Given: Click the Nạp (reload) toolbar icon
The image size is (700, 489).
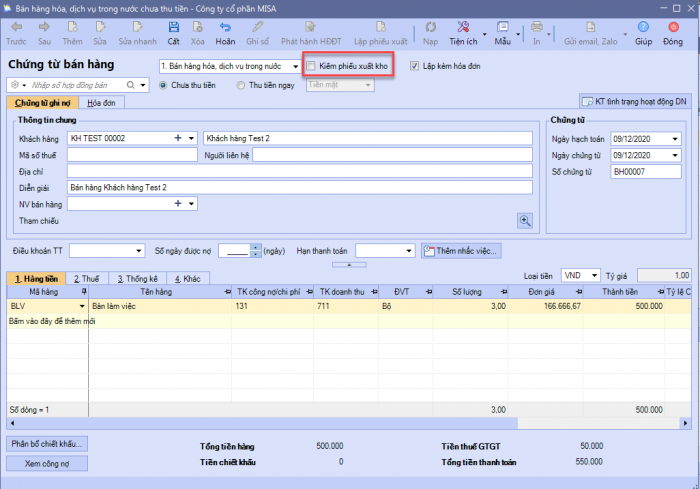Looking at the screenshot, I should [x=430, y=27].
